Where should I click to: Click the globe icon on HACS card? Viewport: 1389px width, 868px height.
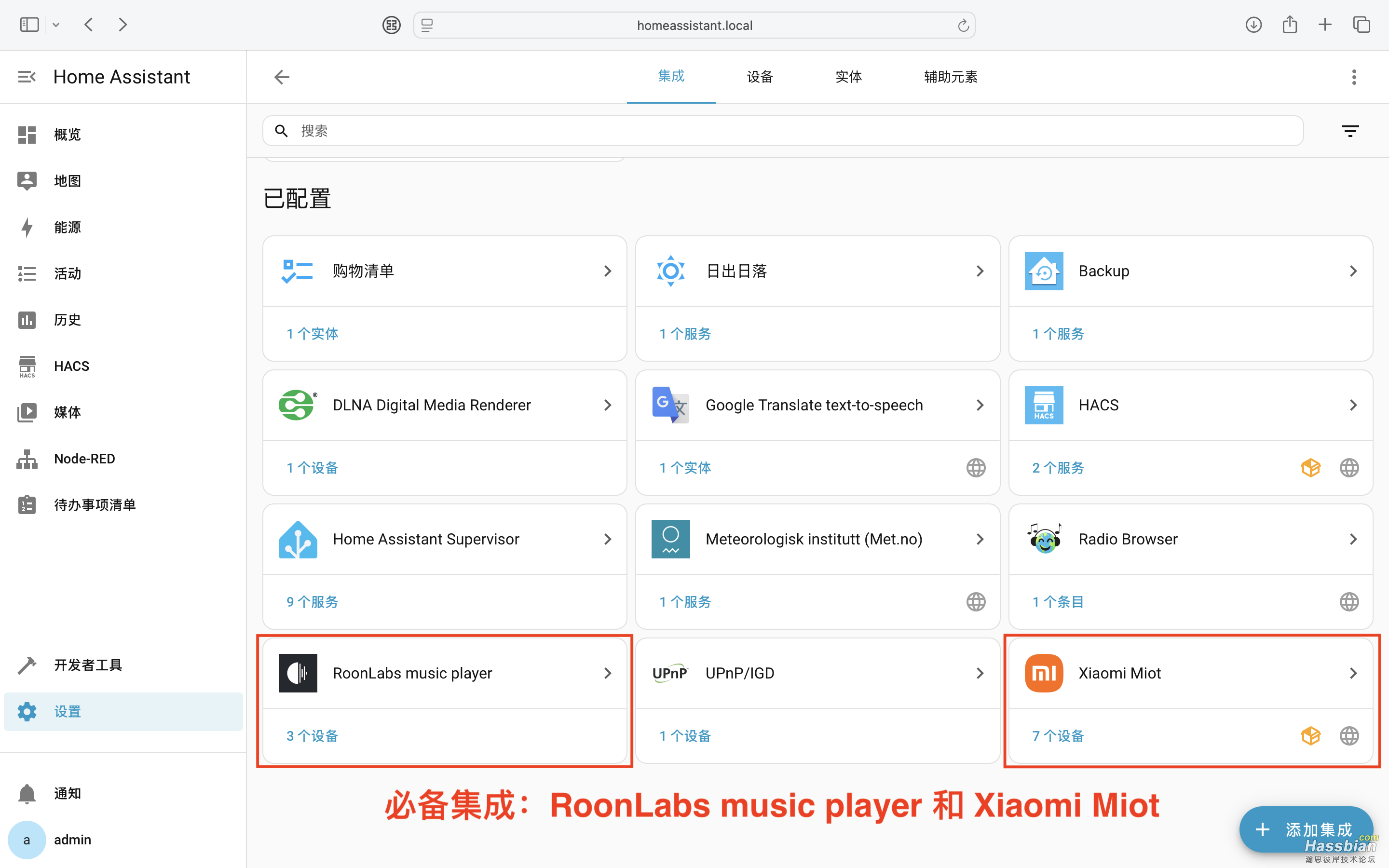tap(1349, 467)
